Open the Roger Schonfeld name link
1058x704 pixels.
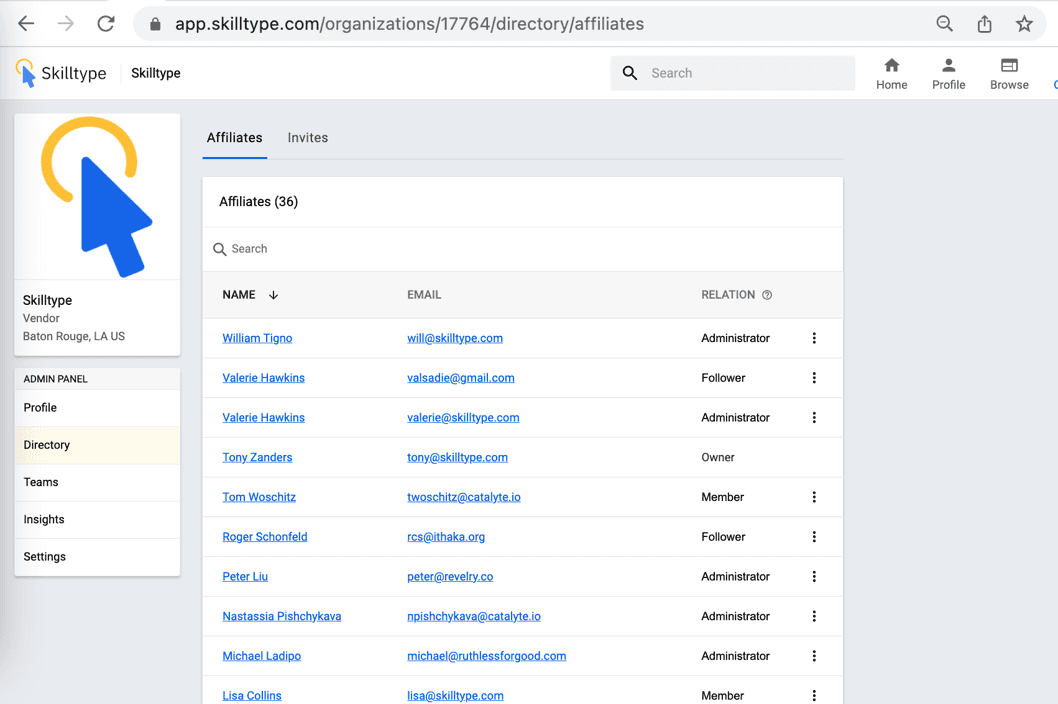264,537
